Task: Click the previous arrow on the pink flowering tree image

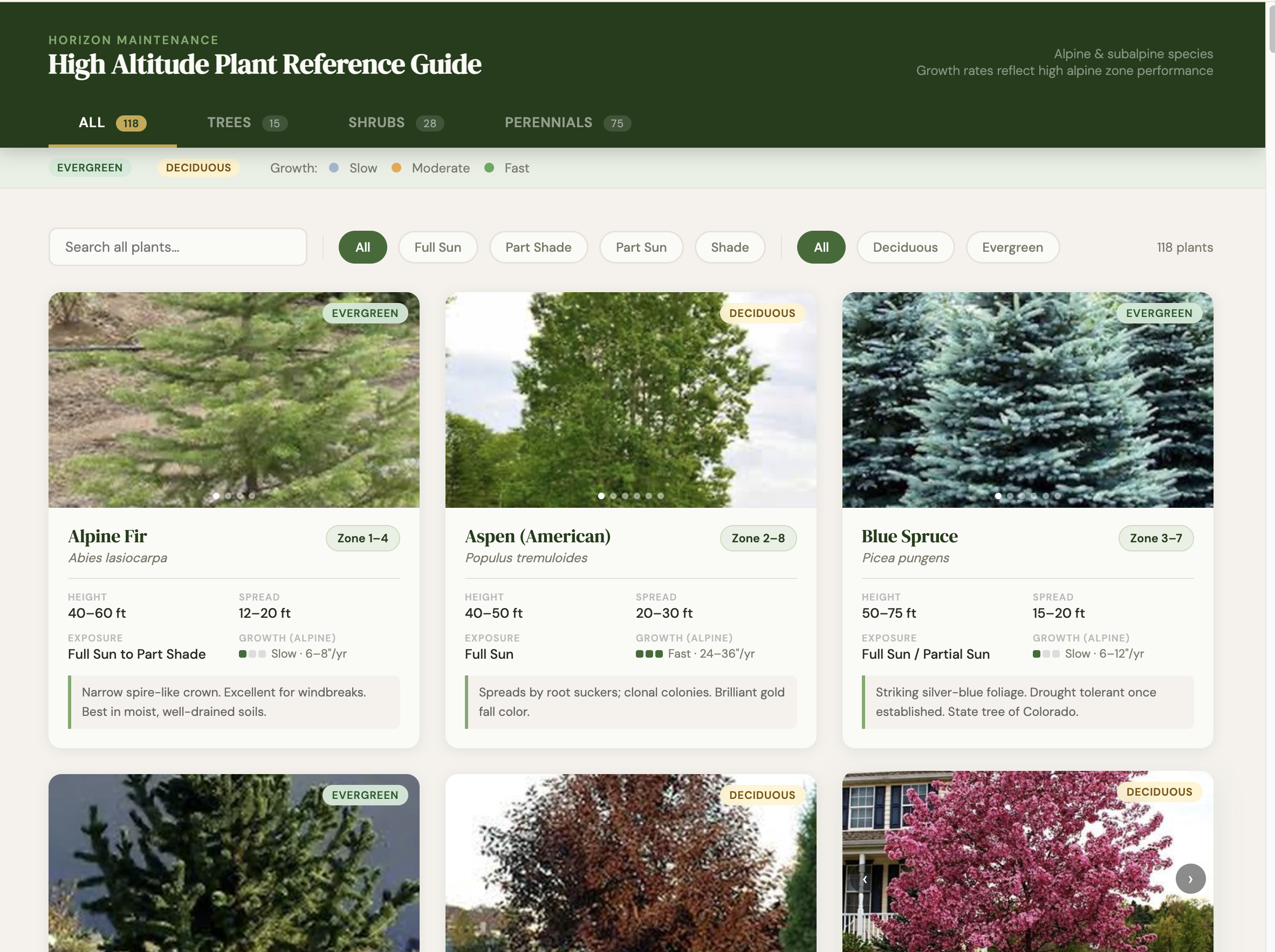Action: [x=865, y=879]
